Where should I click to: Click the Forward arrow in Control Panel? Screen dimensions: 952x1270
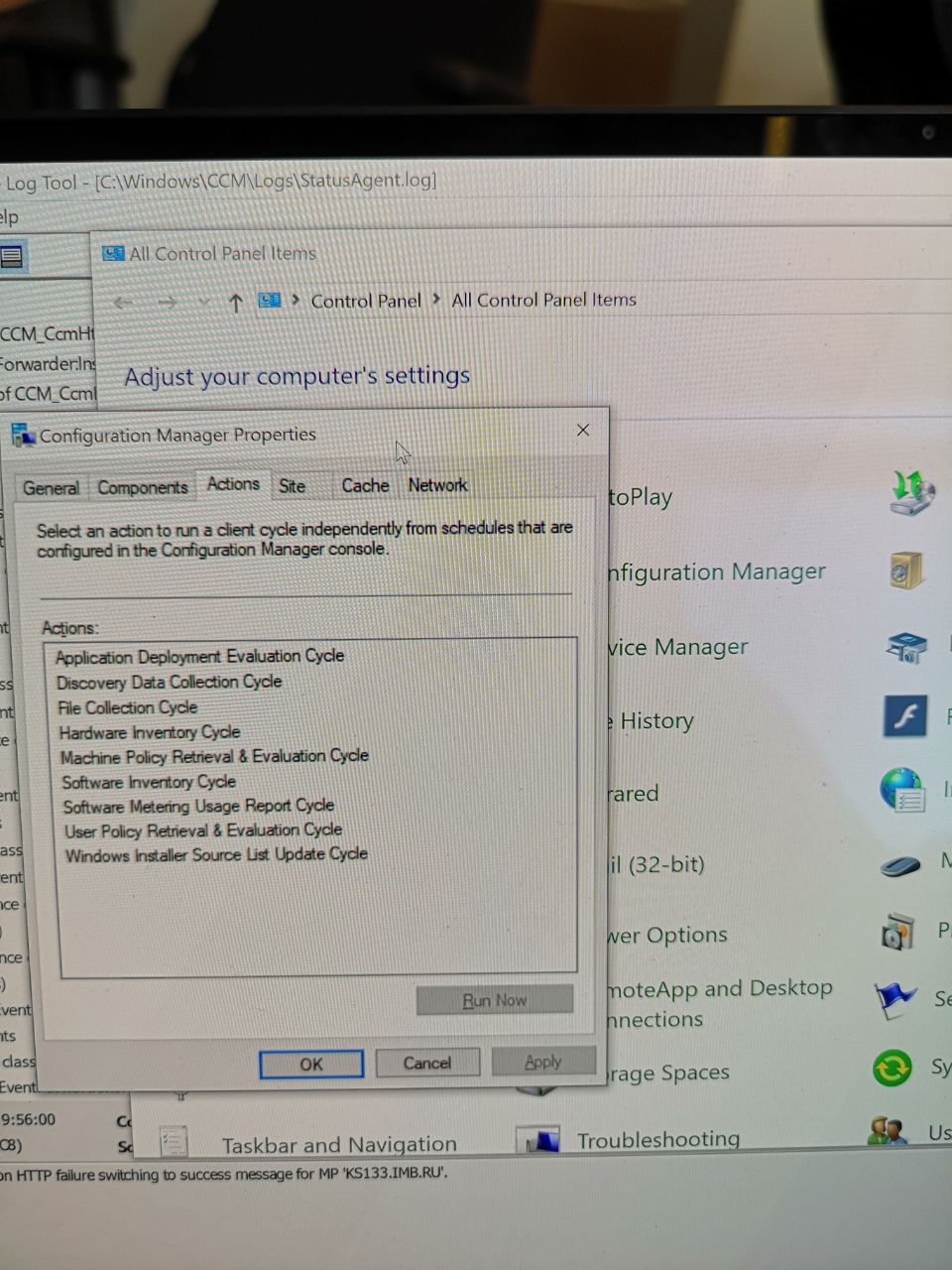(168, 303)
